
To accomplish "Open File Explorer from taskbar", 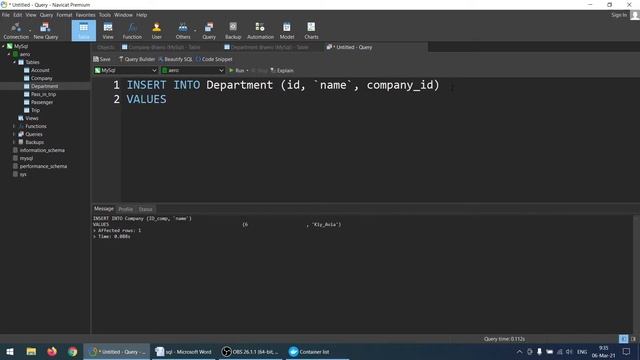I will tap(31, 352).
